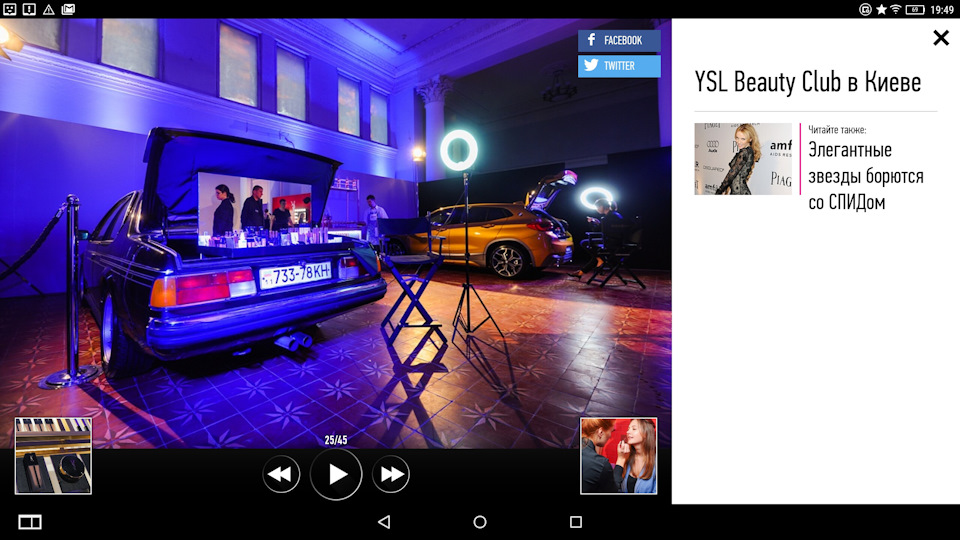The image size is (960, 540).
Task: Go to the previous photo with rewind
Action: [281, 474]
